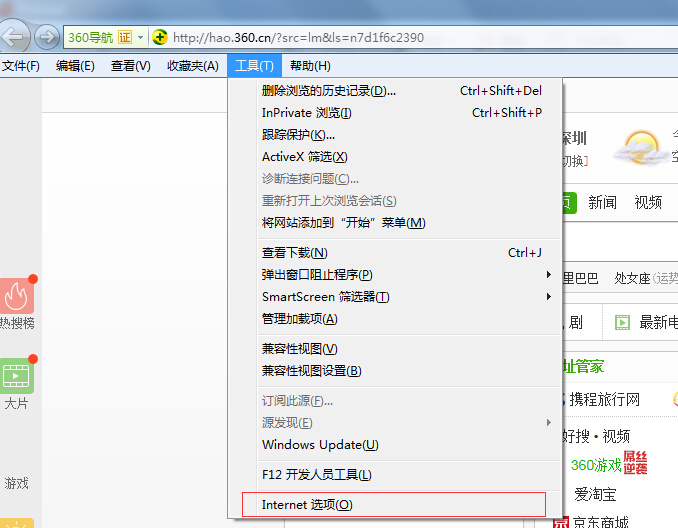Open the 360导航 certificate badge dropdown arrow
Image resolution: width=678 pixels, height=528 pixels.
pyautogui.click(x=141, y=38)
